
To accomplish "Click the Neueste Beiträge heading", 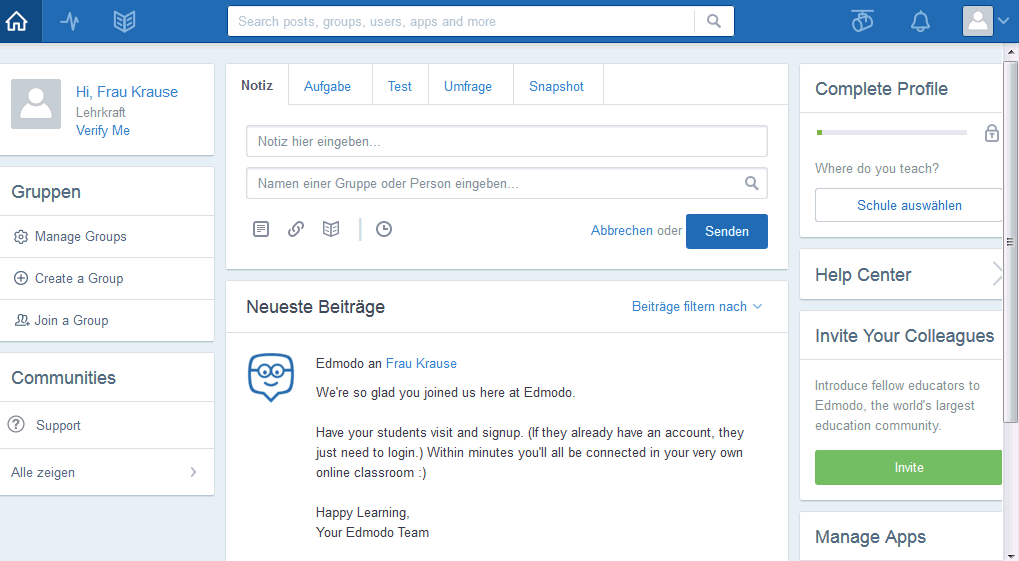I will tap(315, 307).
